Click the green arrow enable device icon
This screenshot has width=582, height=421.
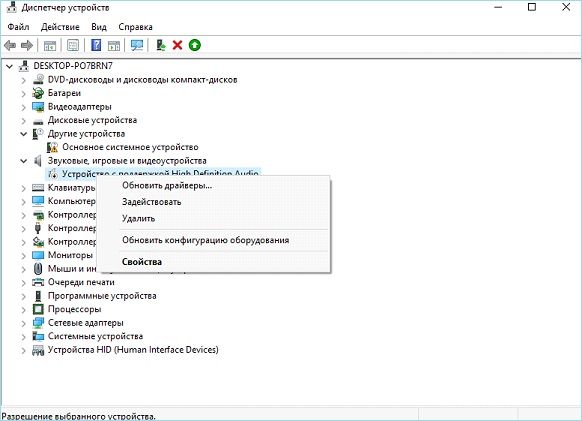[x=194, y=45]
